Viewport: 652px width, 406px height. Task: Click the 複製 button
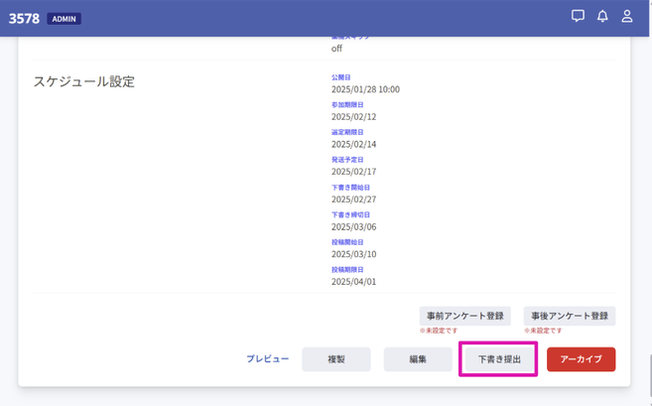tap(336, 359)
